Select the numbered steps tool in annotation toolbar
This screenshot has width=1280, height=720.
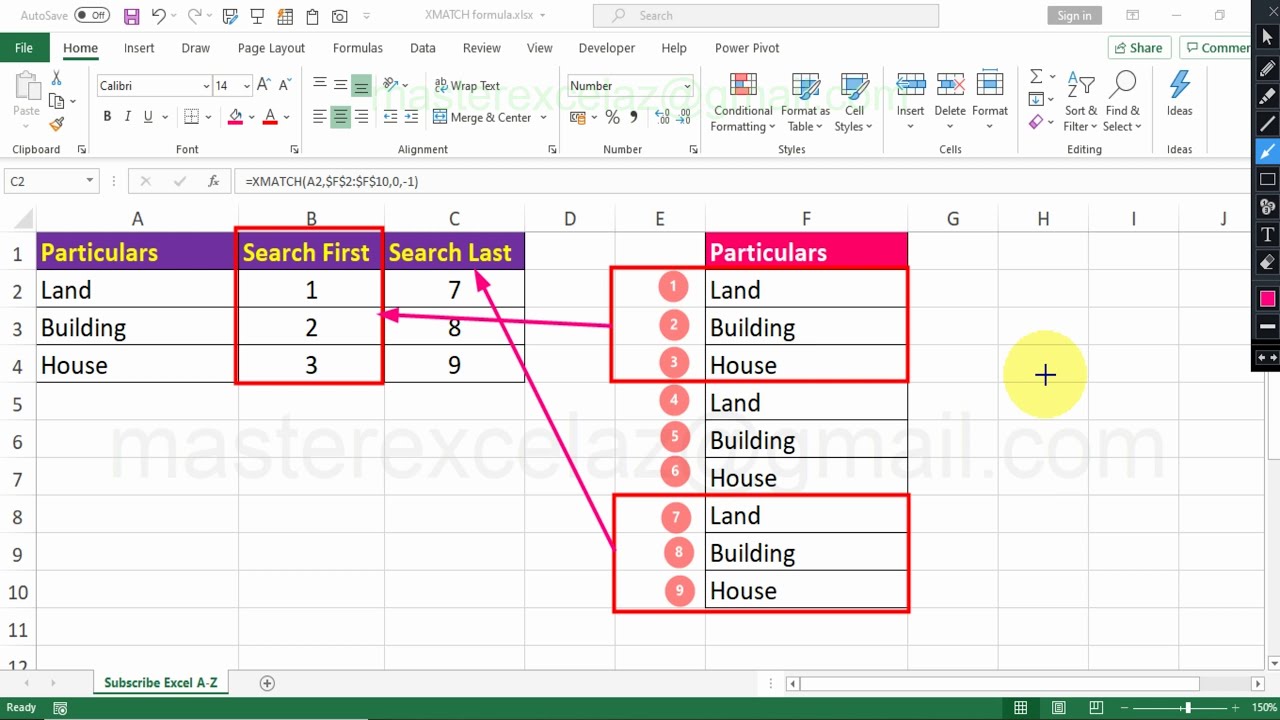click(1267, 207)
